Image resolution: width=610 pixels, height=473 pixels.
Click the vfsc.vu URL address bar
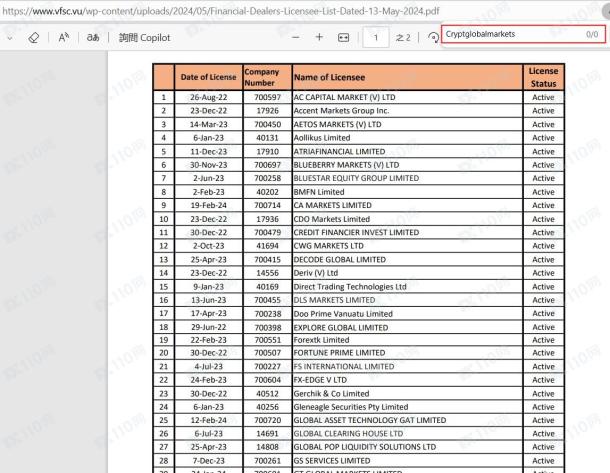pyautogui.click(x=221, y=11)
